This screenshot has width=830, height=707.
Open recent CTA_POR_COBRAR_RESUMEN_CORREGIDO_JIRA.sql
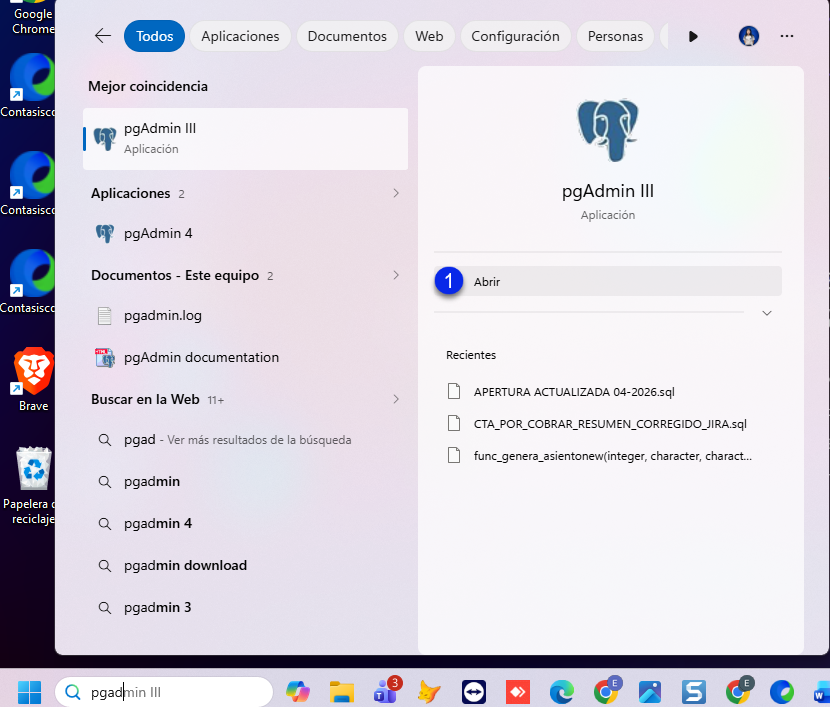(x=608, y=423)
